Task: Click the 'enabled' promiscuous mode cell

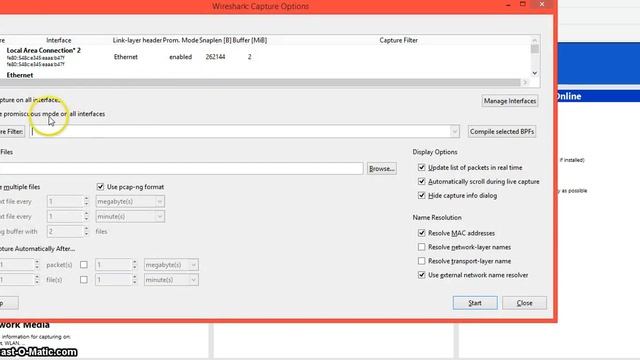Action: (180, 57)
